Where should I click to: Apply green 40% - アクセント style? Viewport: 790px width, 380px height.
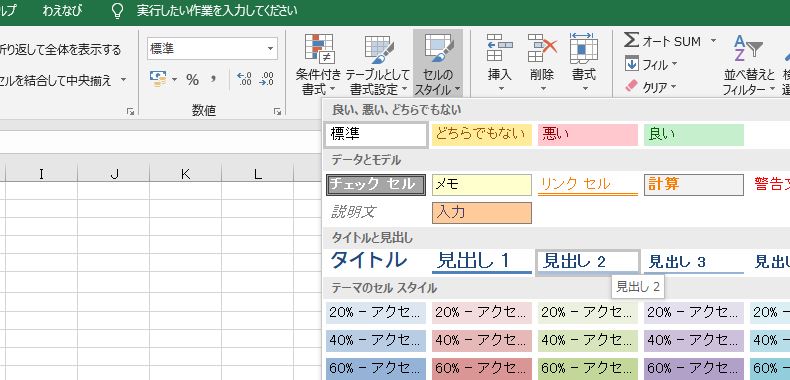587,341
